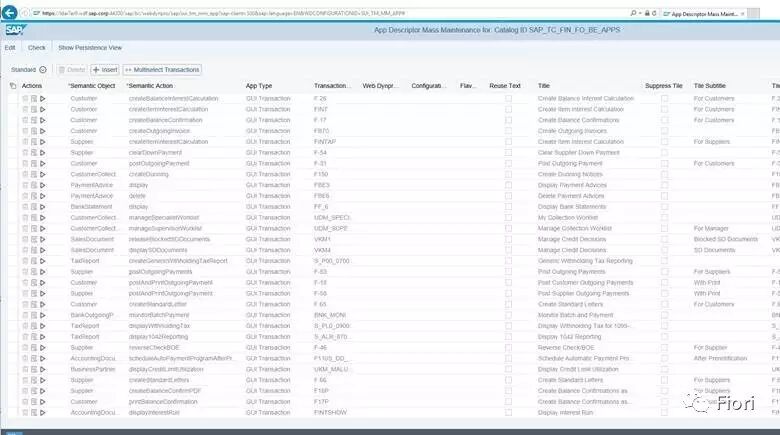The image size is (780, 435).
Task: Click play icon in displayInterestRun row
Action: (x=43, y=413)
